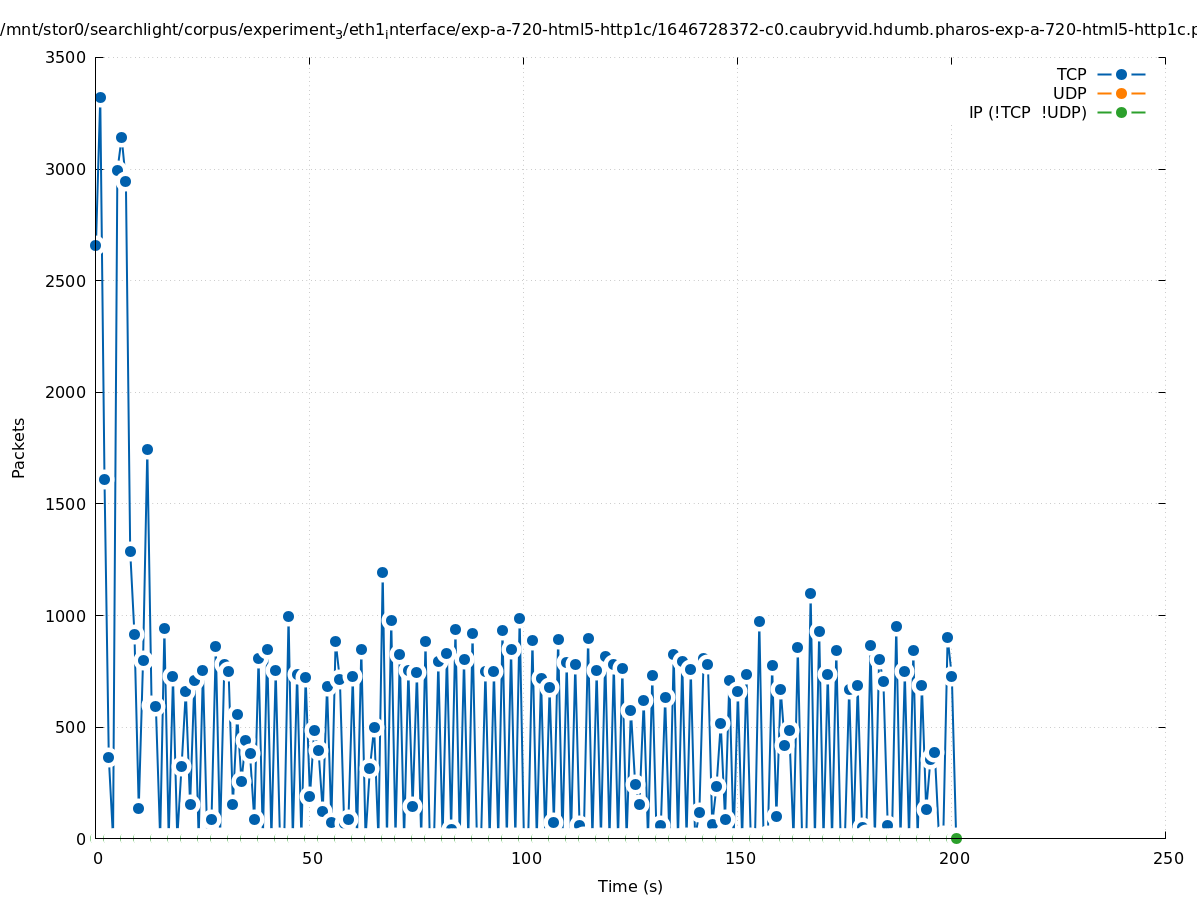Click the 100 tick label on x-axis
The image size is (1197, 900).
(x=524, y=858)
